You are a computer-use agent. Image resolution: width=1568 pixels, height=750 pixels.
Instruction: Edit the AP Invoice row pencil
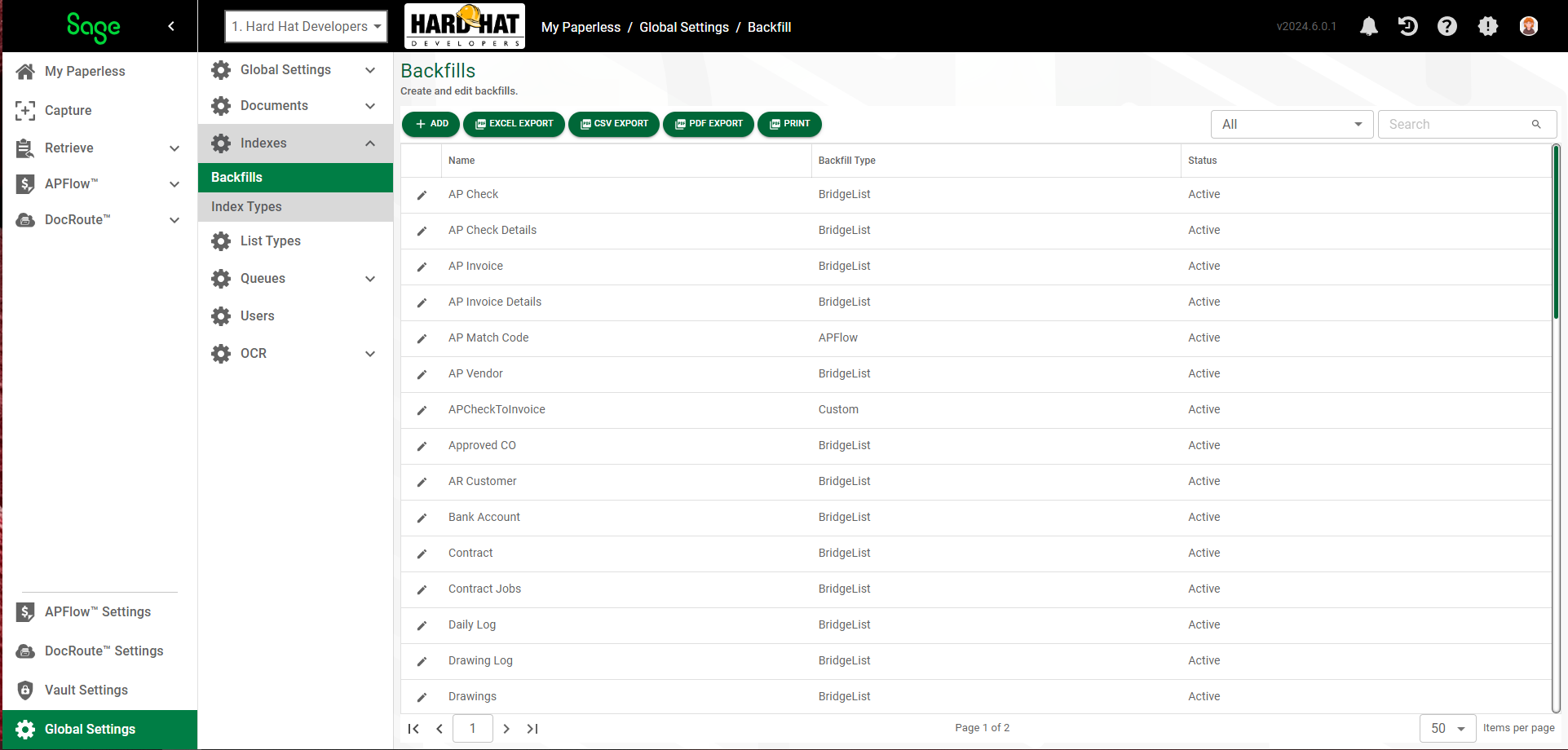[422, 267]
